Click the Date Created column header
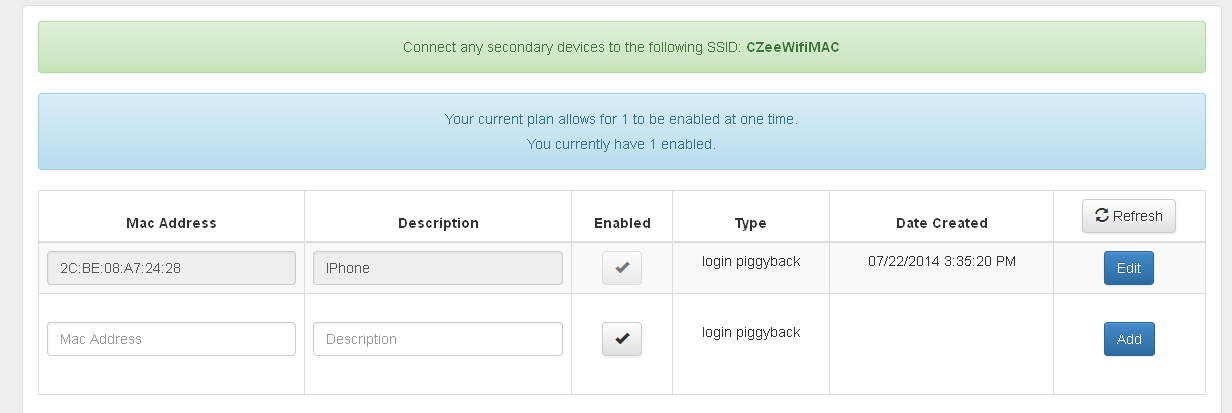Image resolution: width=1232 pixels, height=413 pixels. point(941,223)
